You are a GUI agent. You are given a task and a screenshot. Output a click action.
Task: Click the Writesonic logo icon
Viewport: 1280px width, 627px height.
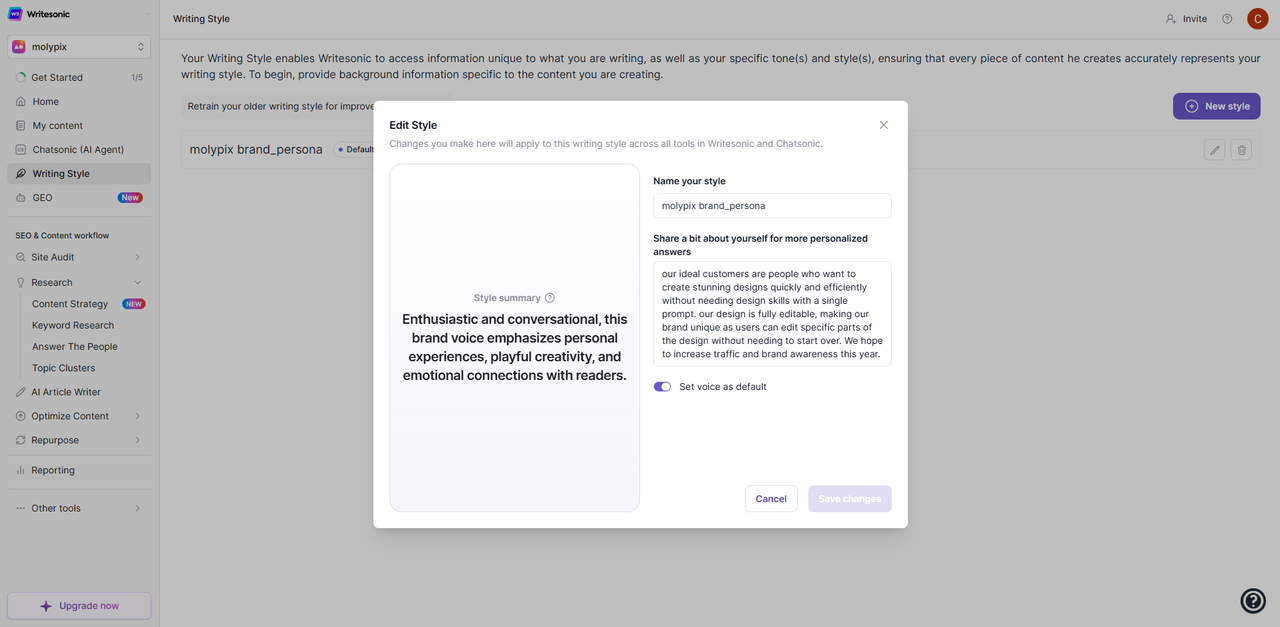(x=15, y=14)
